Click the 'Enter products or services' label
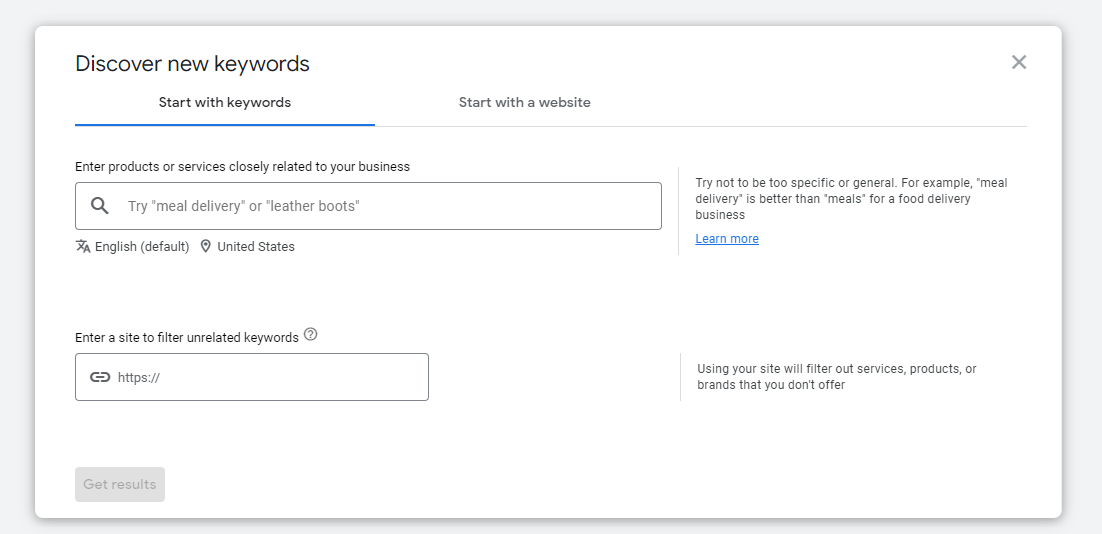 [242, 167]
